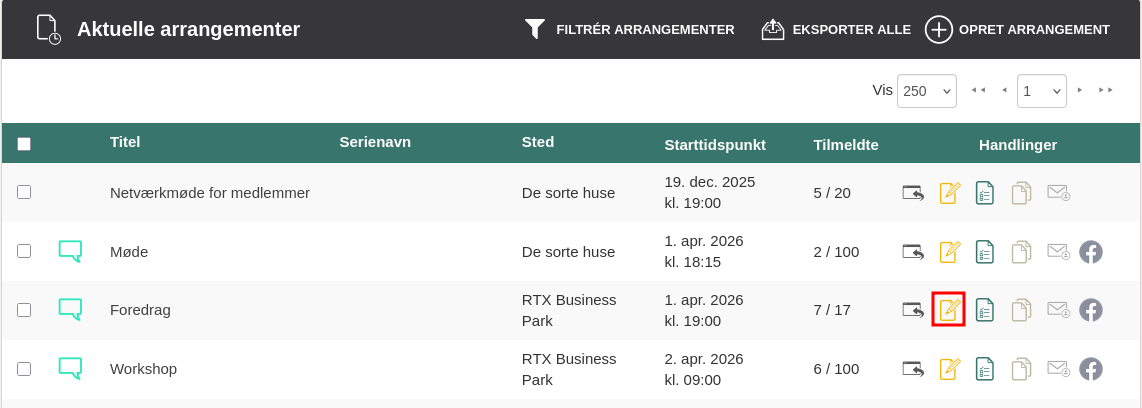This screenshot has height=408, width=1142.
Task: Select the Netværkmøde for medlemmer row checkbox
Action: pos(24,192)
